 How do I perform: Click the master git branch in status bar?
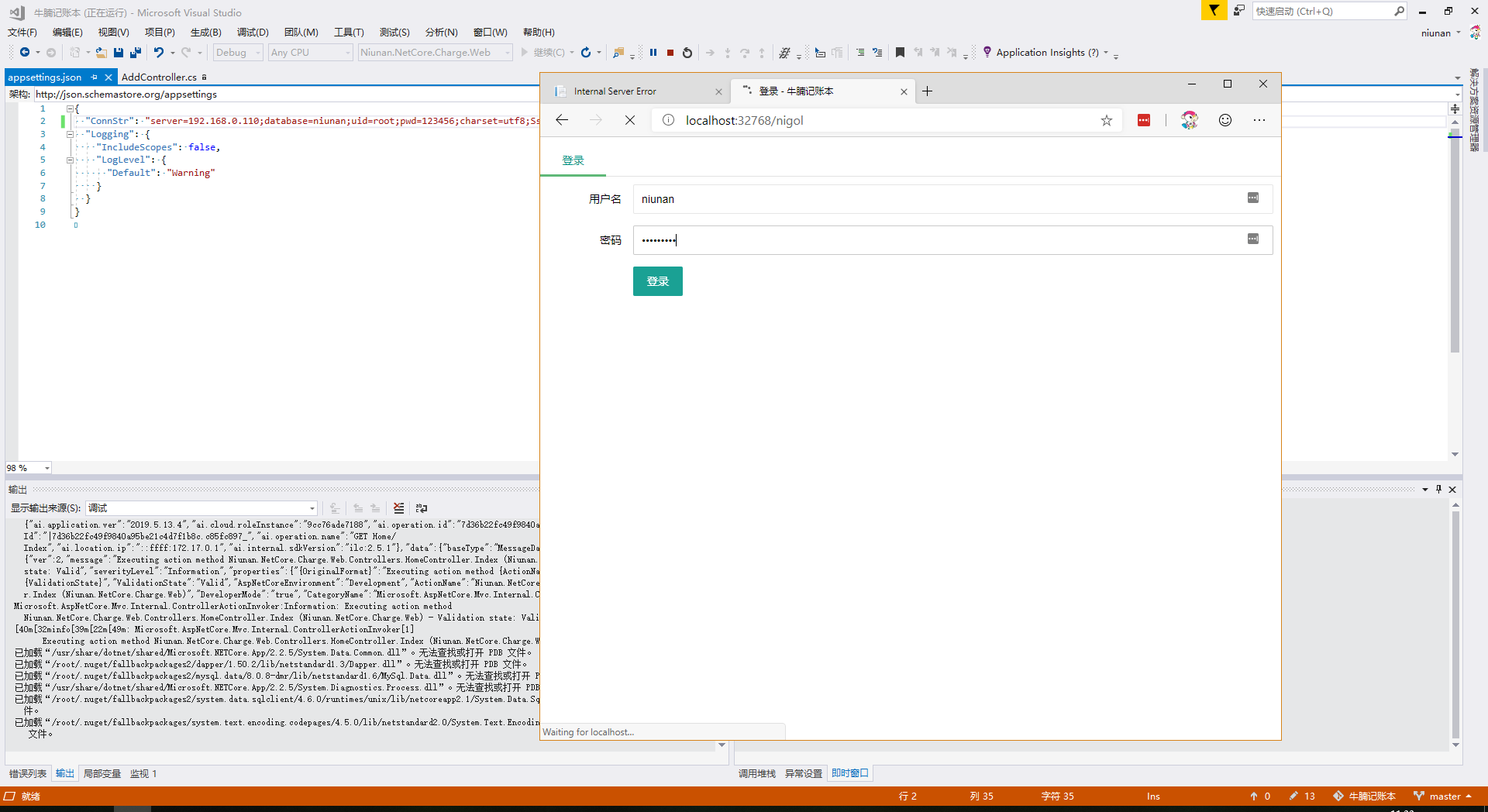click(x=1442, y=796)
